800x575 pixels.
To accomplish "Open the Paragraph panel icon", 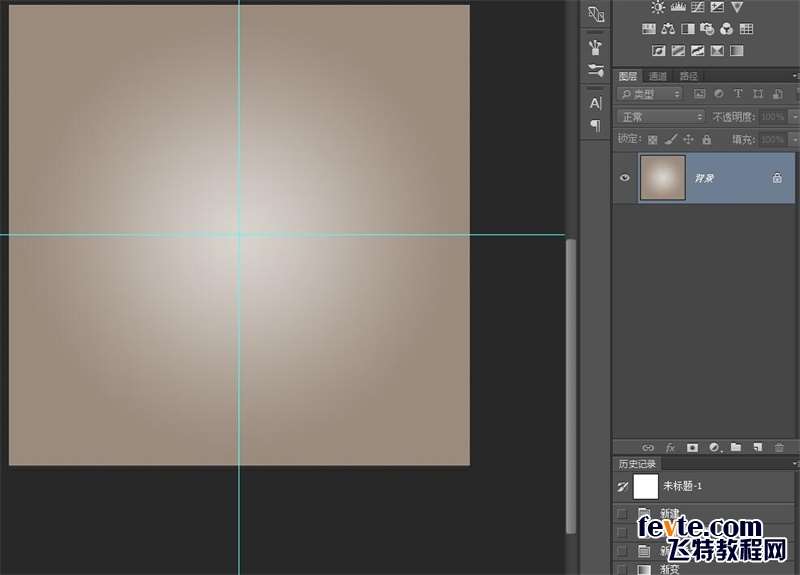I will (595, 125).
